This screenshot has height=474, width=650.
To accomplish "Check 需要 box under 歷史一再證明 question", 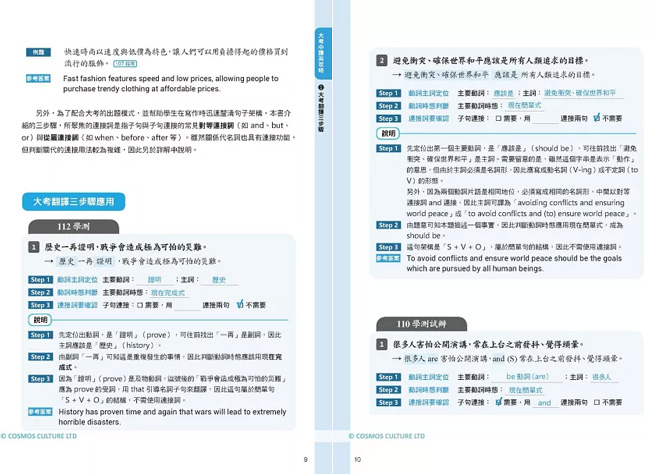I will [140, 305].
